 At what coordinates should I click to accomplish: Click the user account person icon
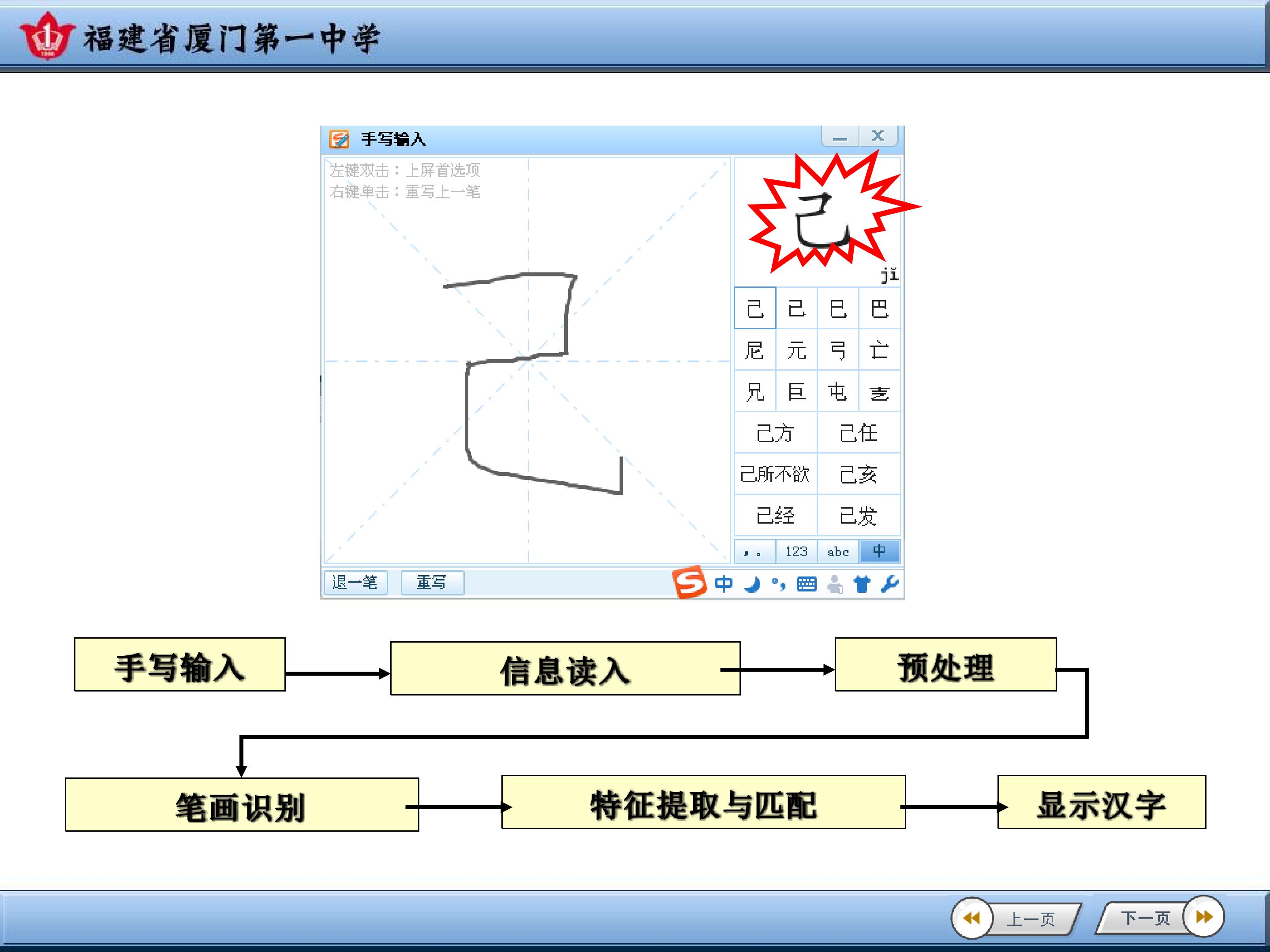coord(835,585)
